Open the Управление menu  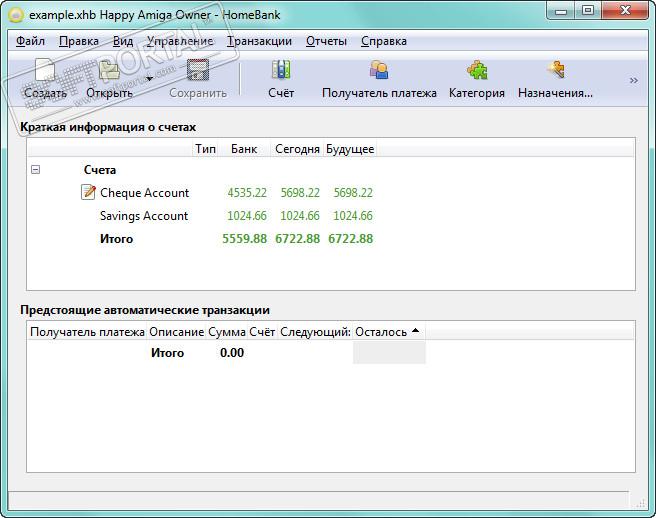[x=180, y=41]
